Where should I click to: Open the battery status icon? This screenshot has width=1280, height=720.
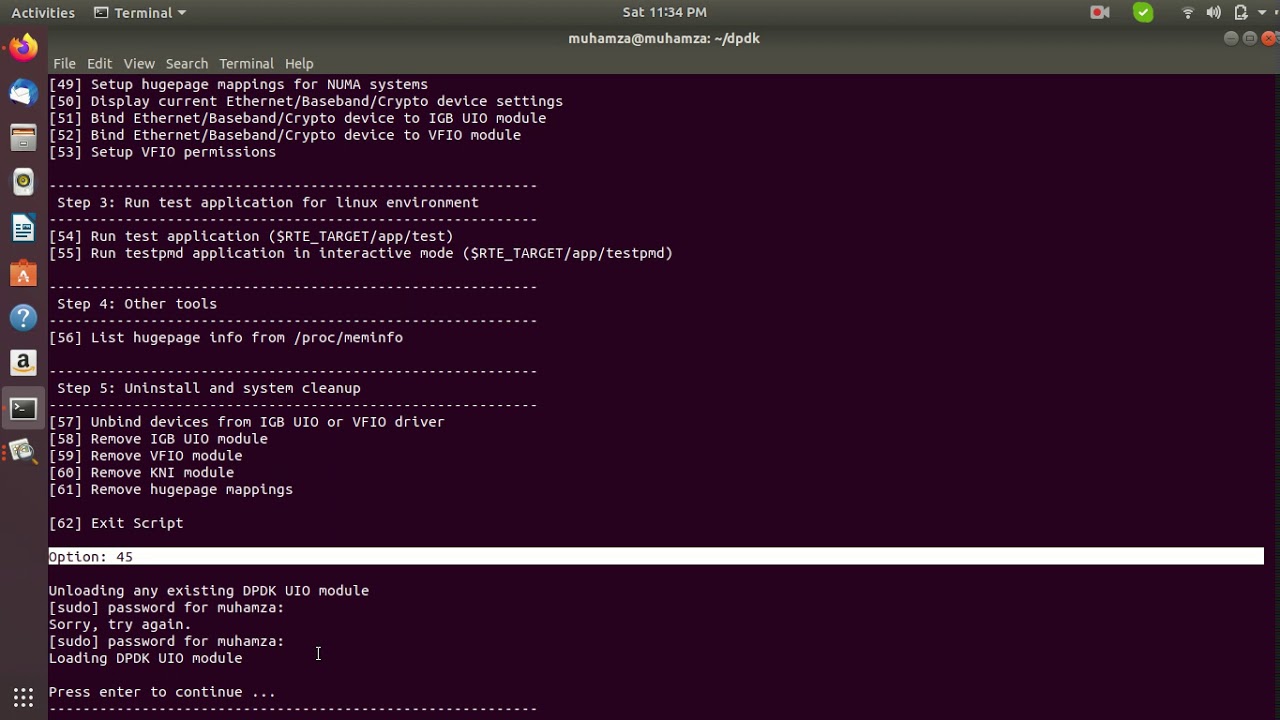(x=1241, y=13)
